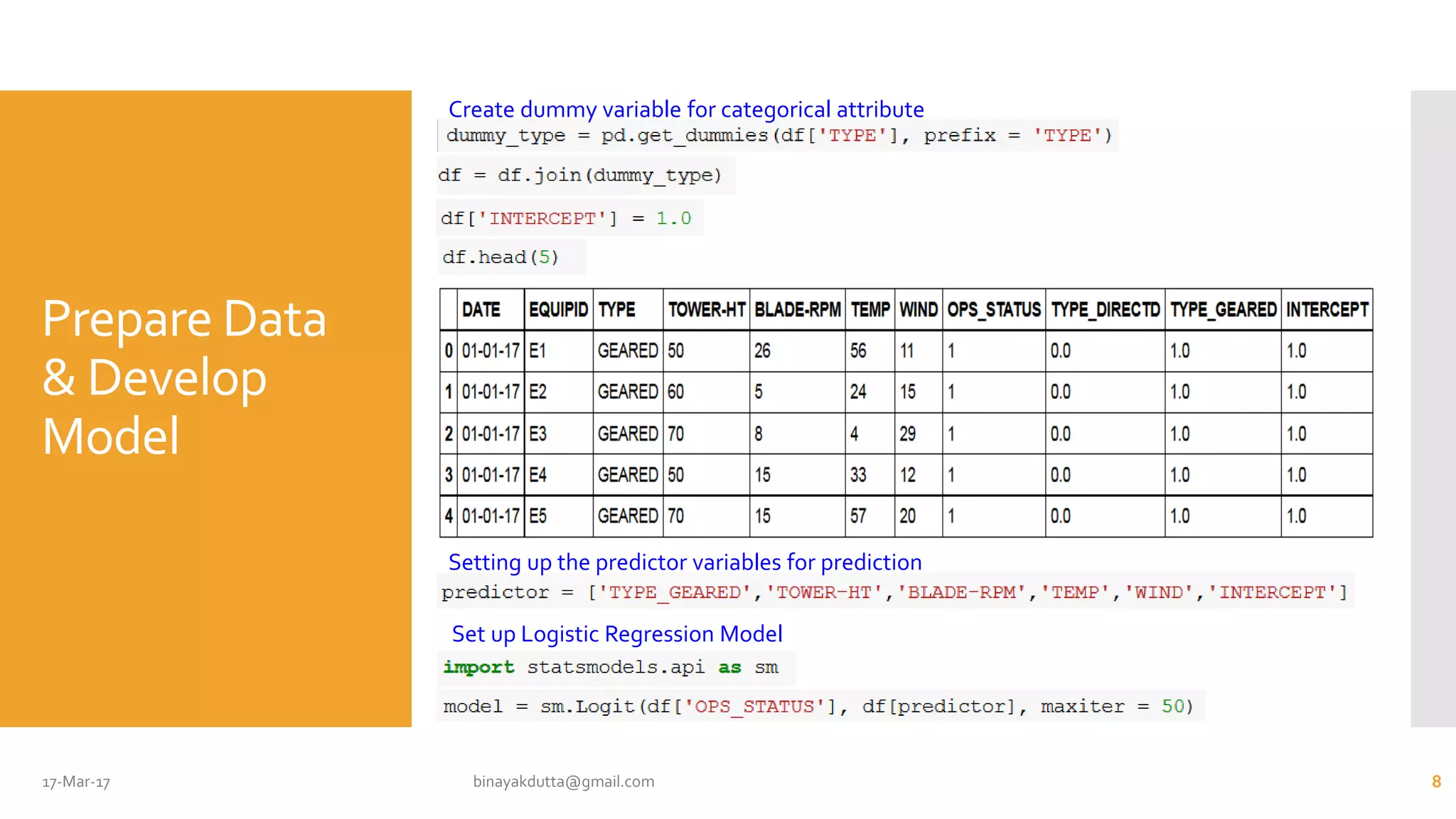Click the EQUIPID column header
Viewport: 1456px width, 819px height.
pos(558,310)
